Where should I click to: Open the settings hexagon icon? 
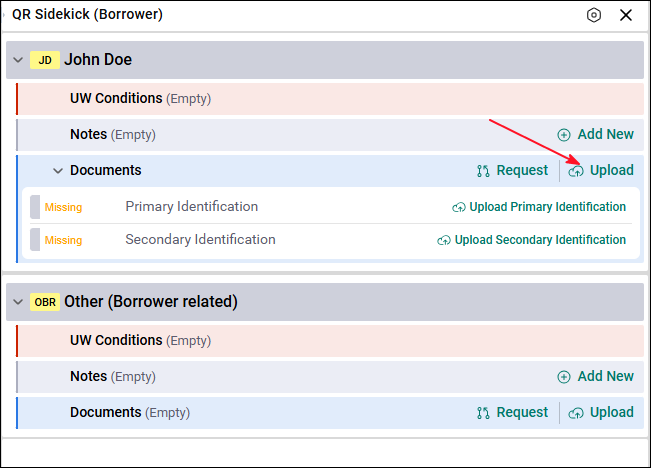click(x=594, y=15)
